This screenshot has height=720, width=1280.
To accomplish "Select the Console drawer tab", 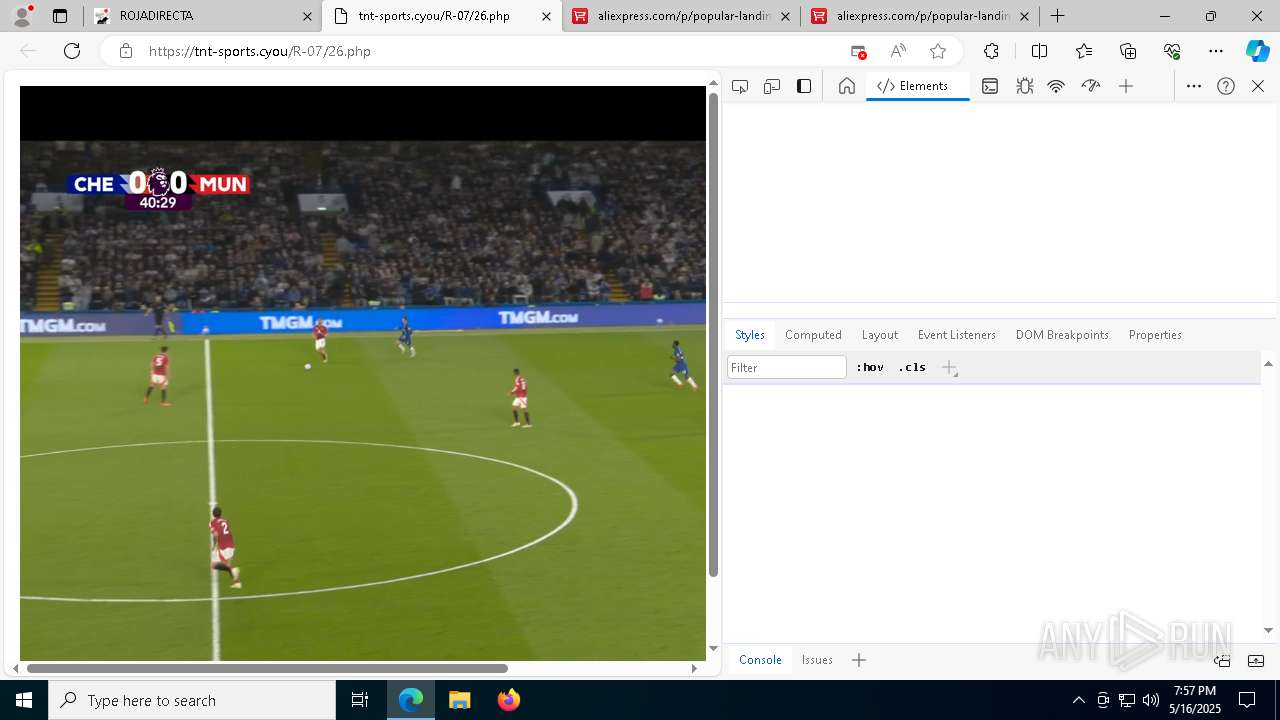I will point(760,660).
